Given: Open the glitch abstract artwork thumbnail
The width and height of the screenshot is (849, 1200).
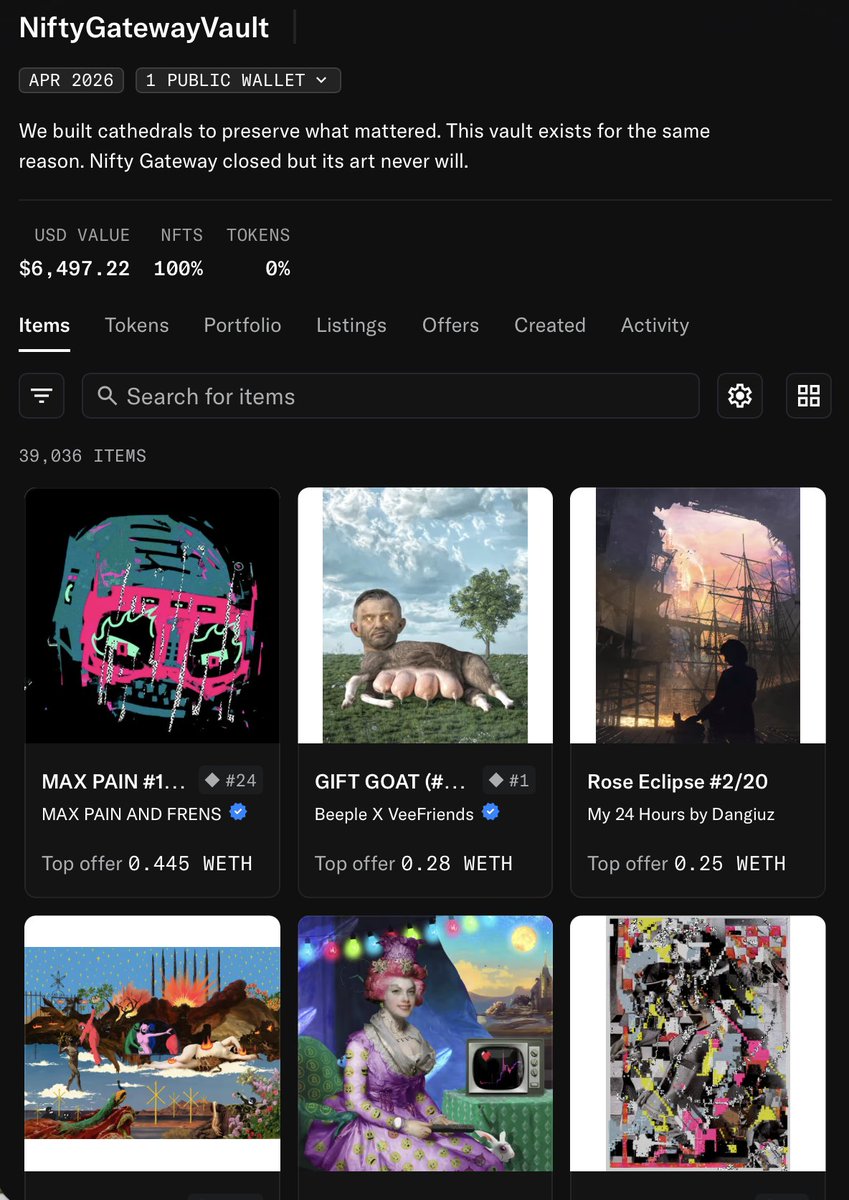Looking at the screenshot, I should pyautogui.click(x=698, y=1043).
